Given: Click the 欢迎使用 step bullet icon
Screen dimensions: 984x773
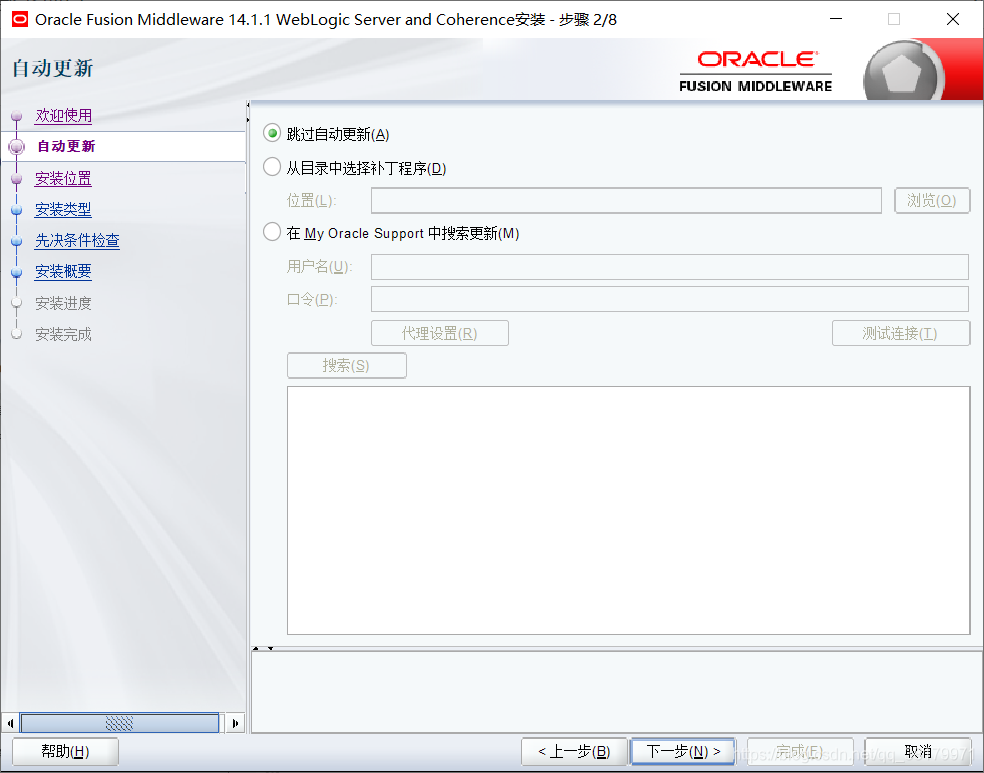Looking at the screenshot, I should (17, 116).
